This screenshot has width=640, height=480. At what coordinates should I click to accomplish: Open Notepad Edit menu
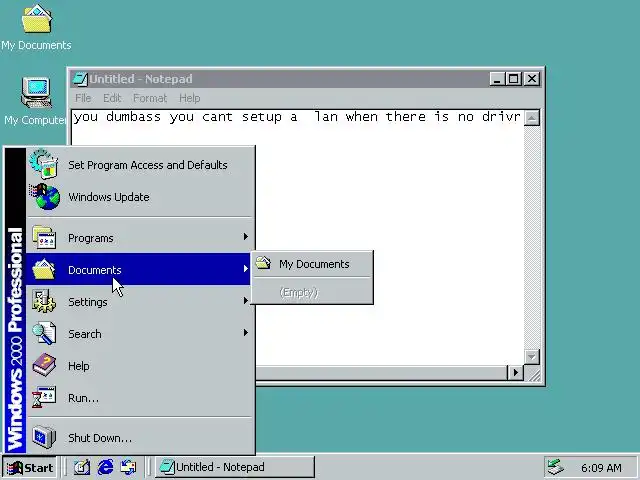coord(112,98)
